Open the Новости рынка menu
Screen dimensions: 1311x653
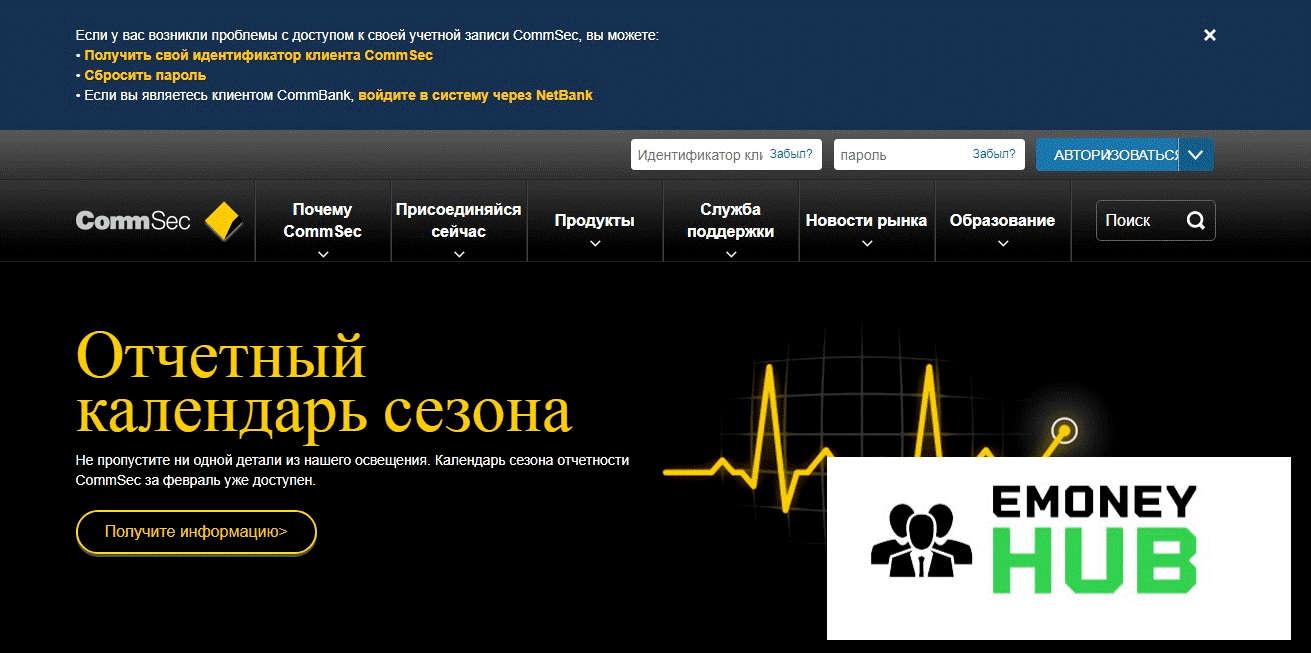click(x=867, y=221)
